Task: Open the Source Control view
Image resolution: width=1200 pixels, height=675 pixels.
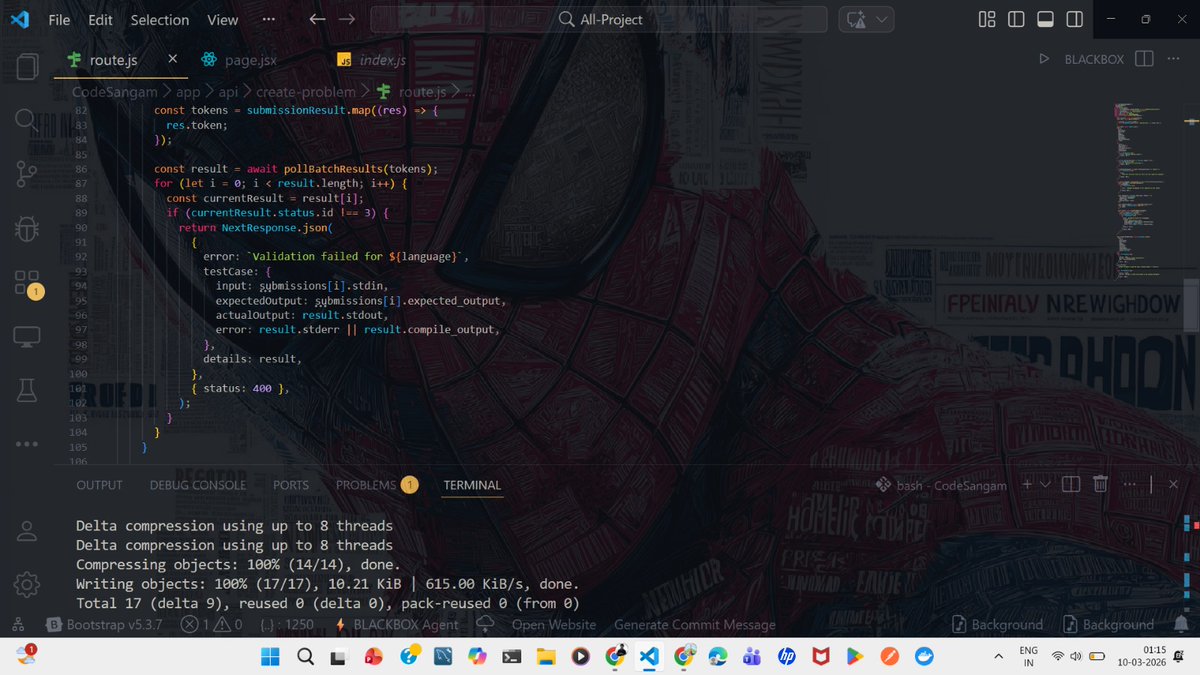Action: 27,174
